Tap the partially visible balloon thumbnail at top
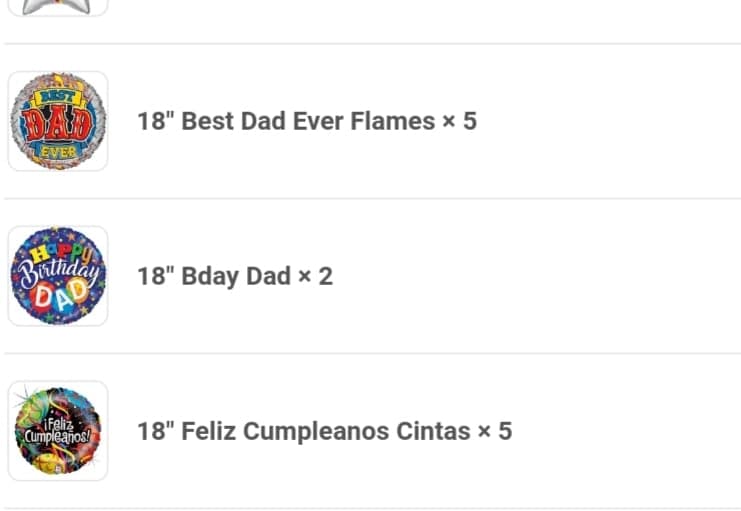Viewport: 741px width, 511px height. pyautogui.click(x=58, y=6)
